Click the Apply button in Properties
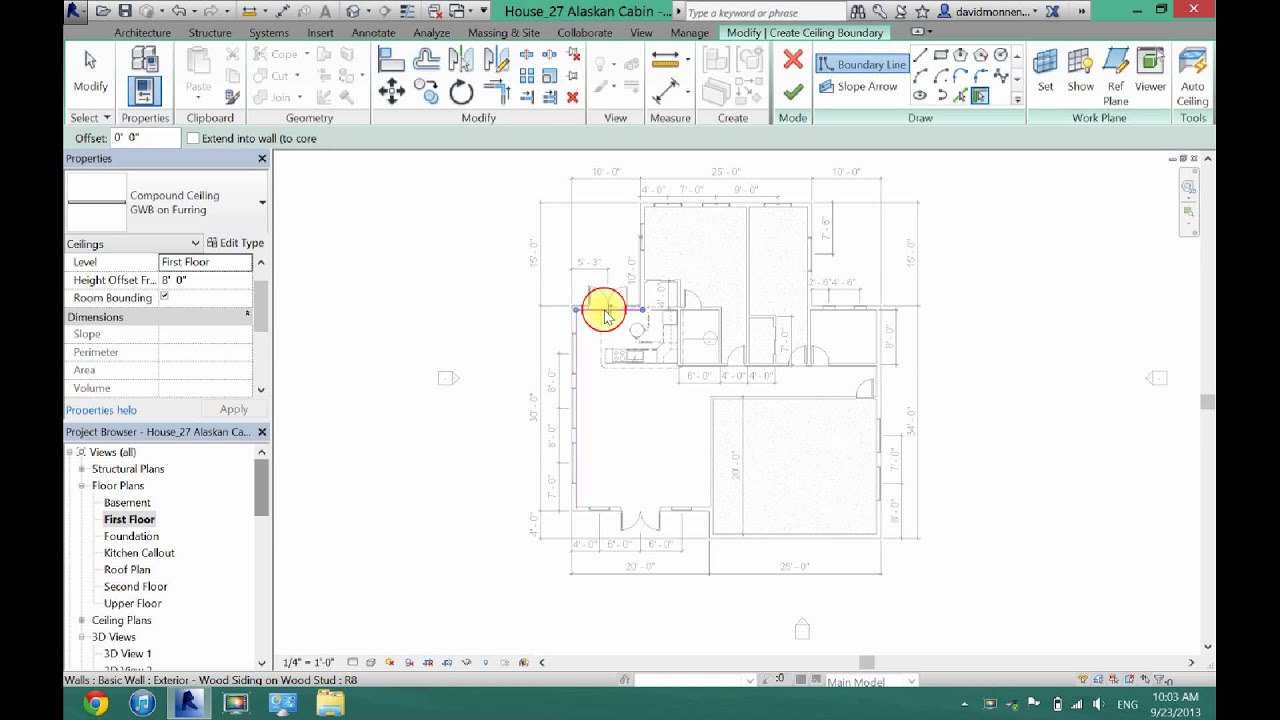 (234, 409)
